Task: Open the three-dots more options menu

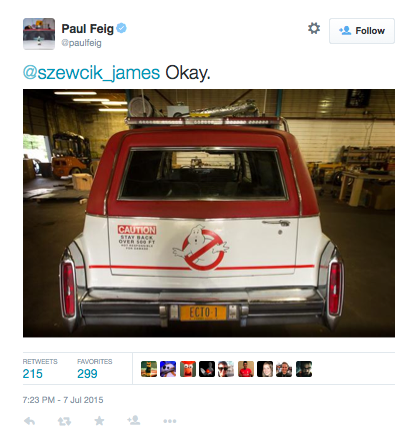Action: 170,421
